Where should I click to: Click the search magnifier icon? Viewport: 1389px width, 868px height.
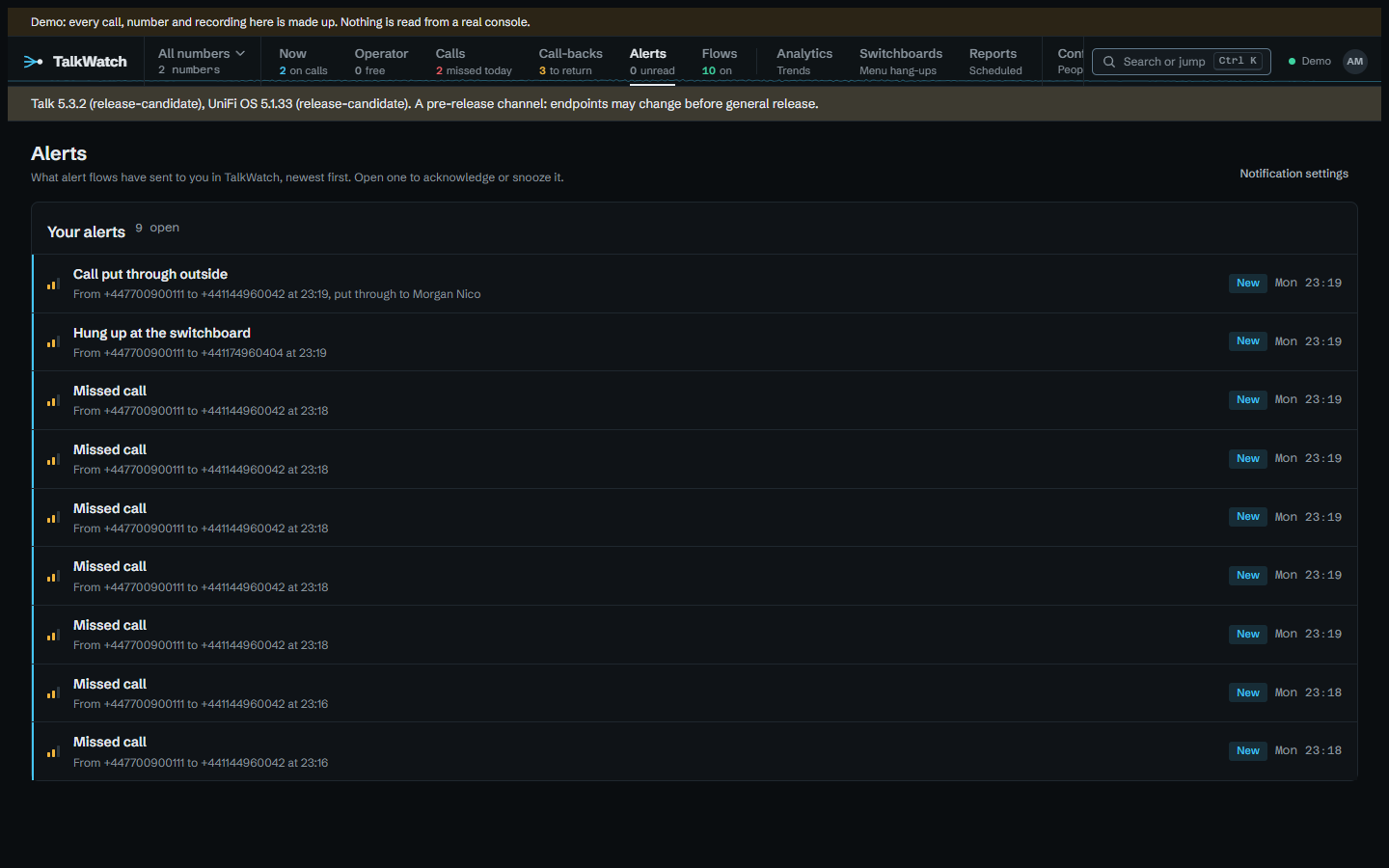pos(1109,62)
